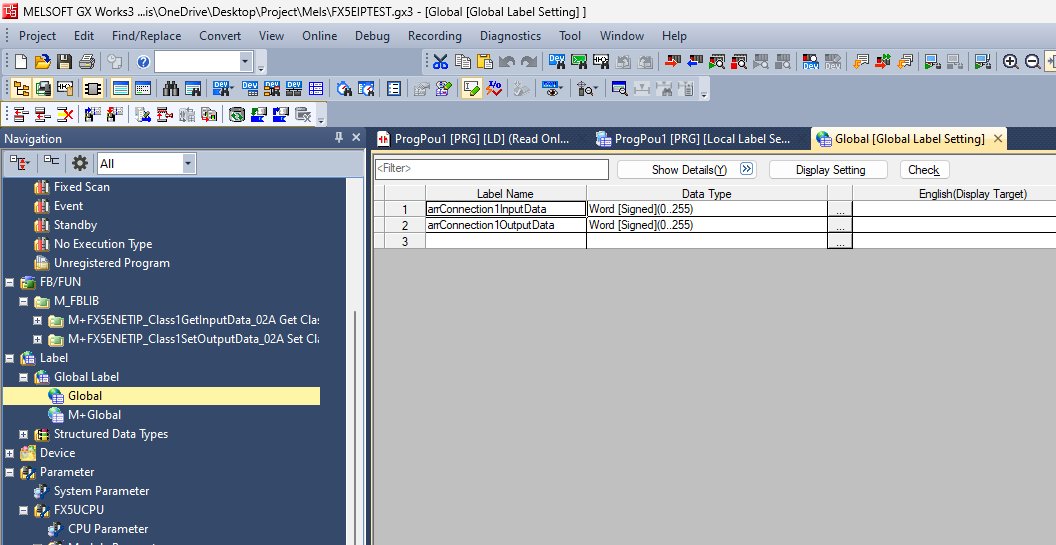Open the 'All' filter dropdown in Navigation
Viewport: 1056px width, 545px height.
point(188,163)
